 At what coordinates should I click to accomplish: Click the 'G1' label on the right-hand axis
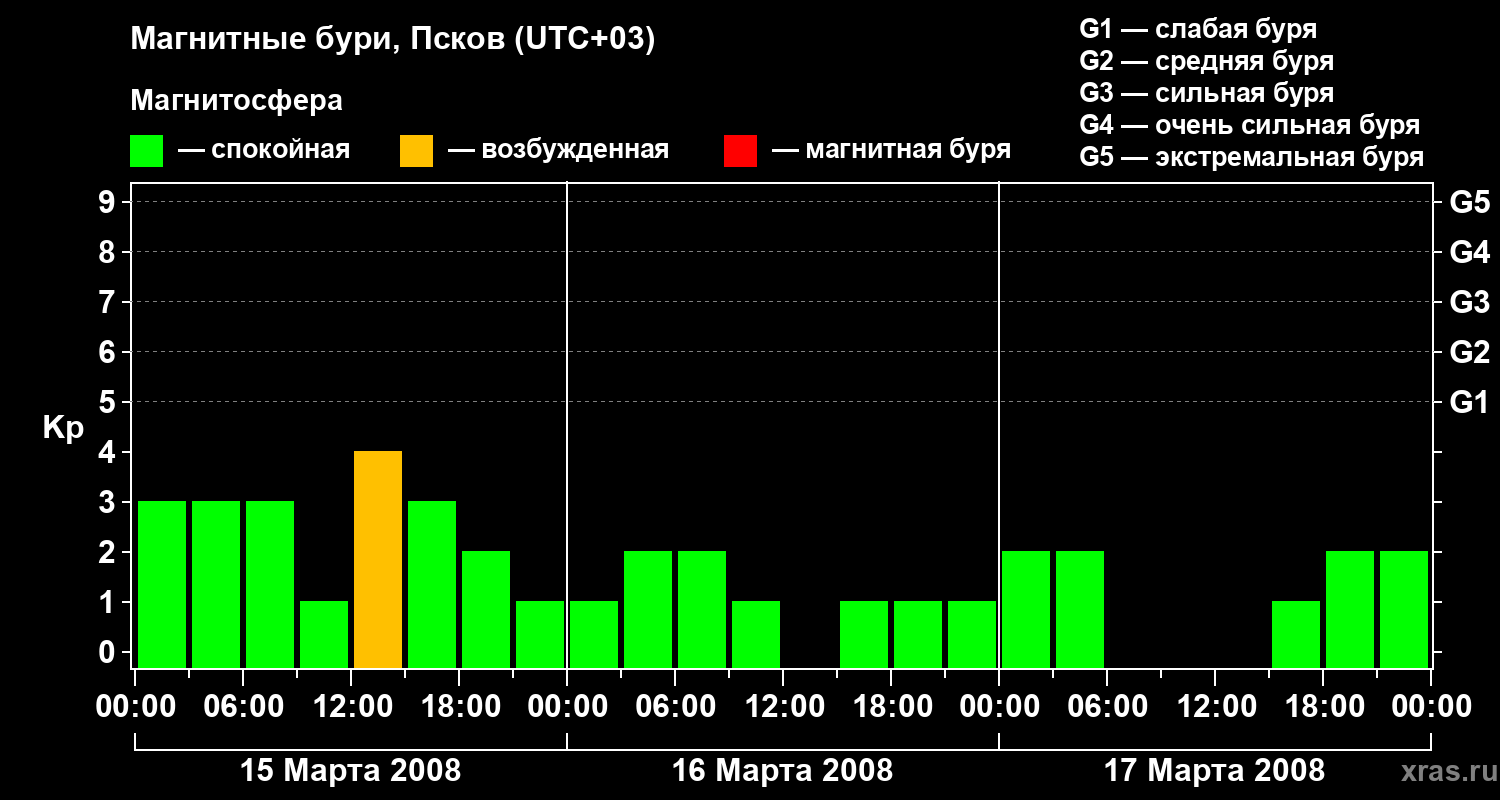tap(1469, 402)
